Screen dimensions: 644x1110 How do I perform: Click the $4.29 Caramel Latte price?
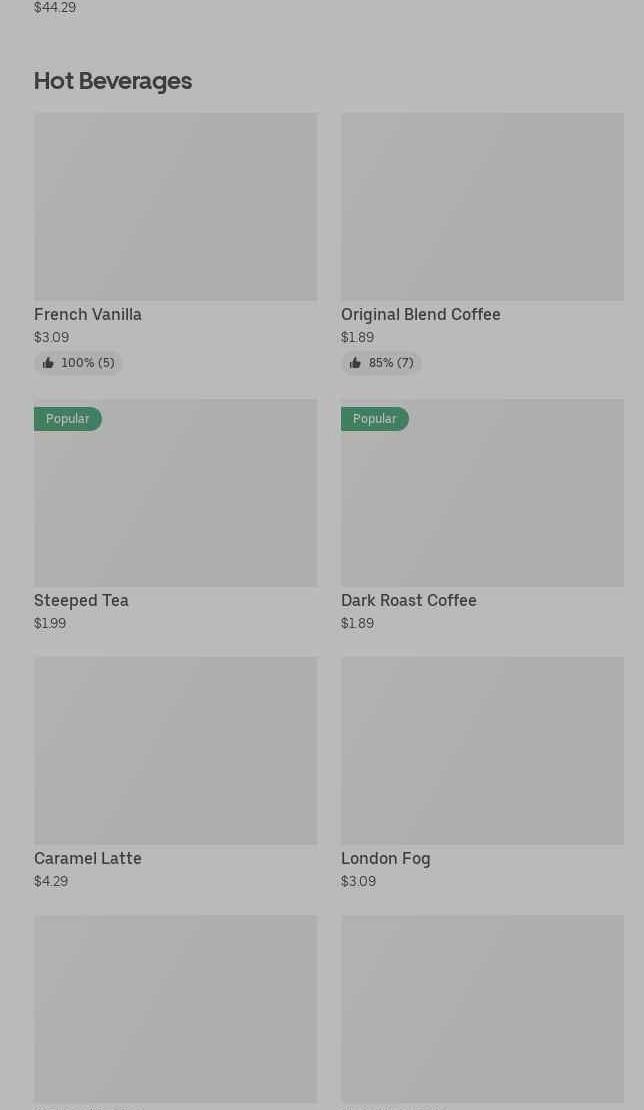point(51,881)
